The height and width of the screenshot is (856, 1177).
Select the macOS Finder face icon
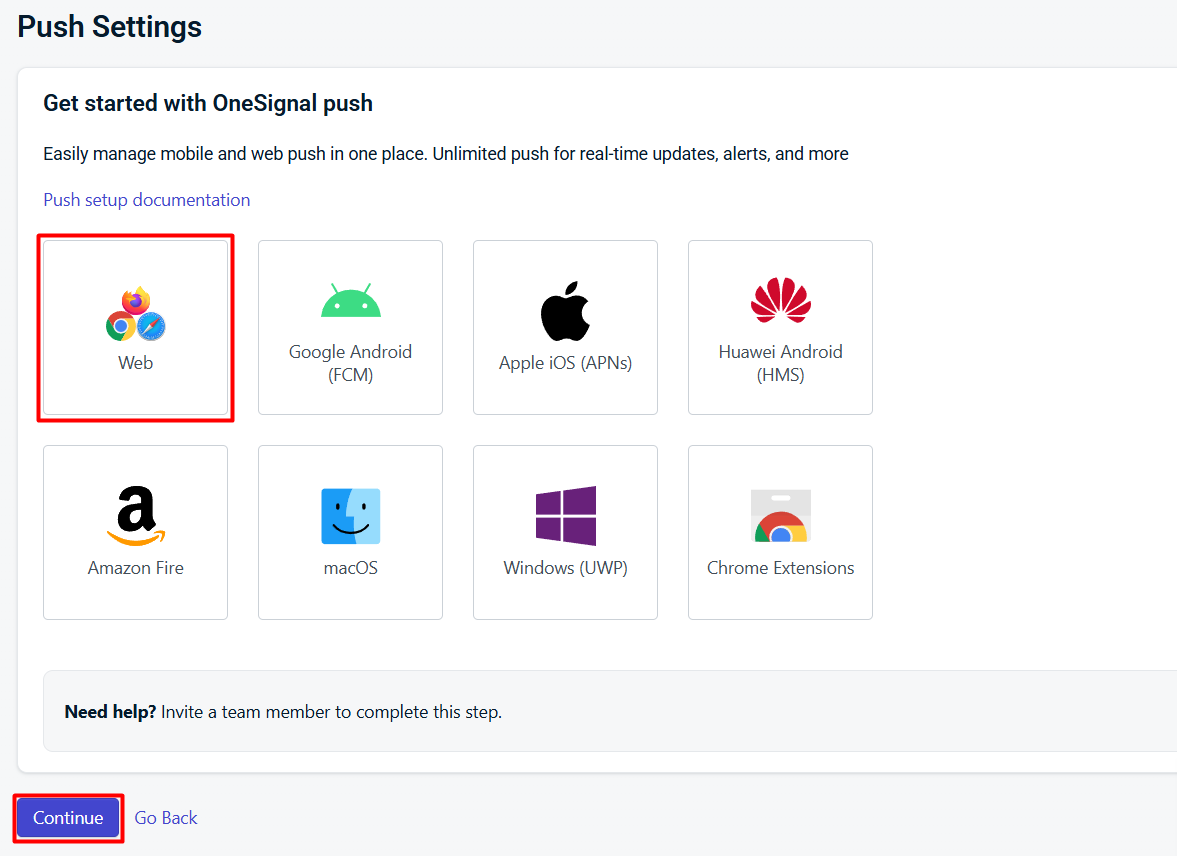coord(351,516)
